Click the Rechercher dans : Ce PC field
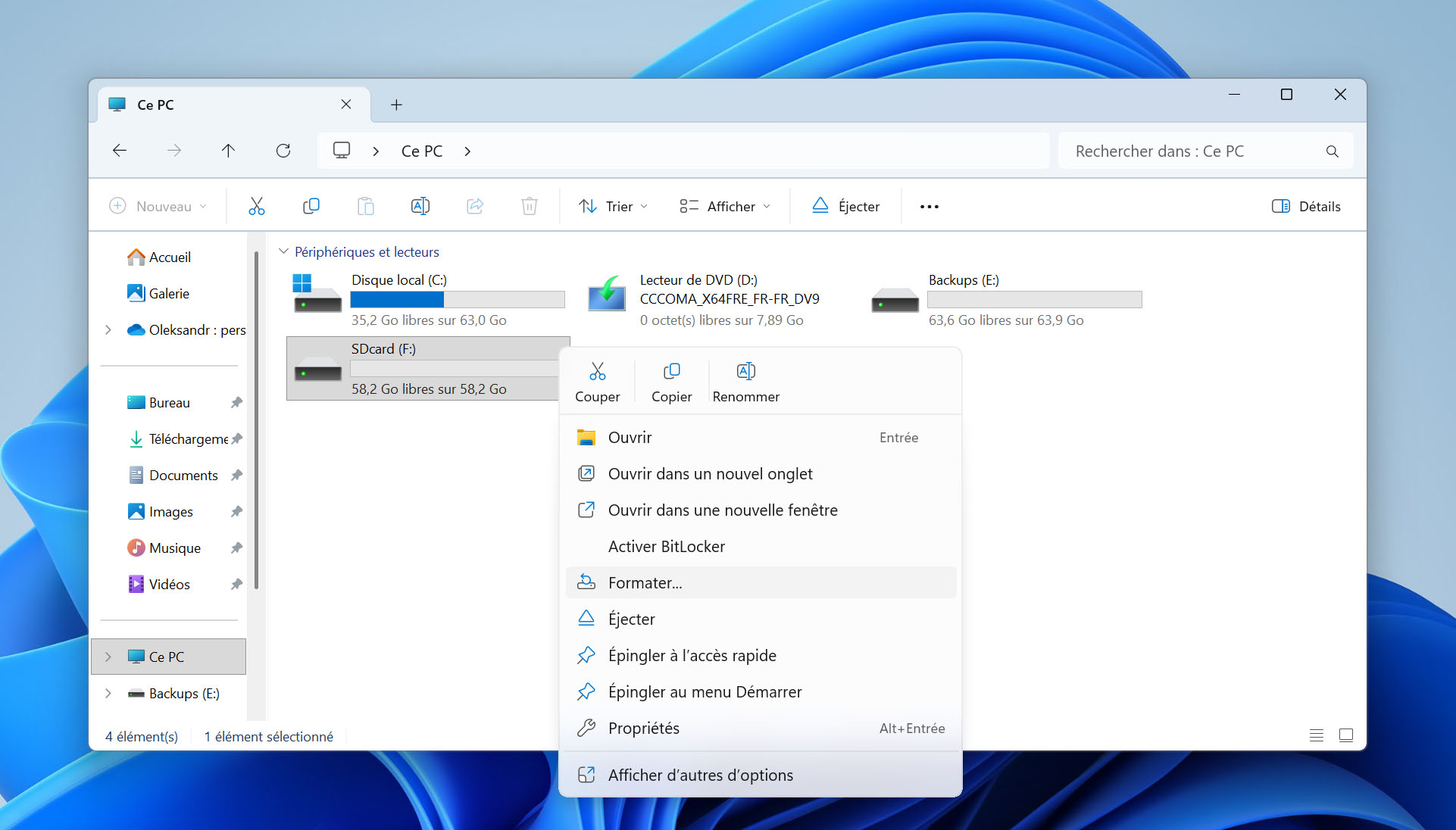This screenshot has height=830, width=1456. click(x=1206, y=151)
